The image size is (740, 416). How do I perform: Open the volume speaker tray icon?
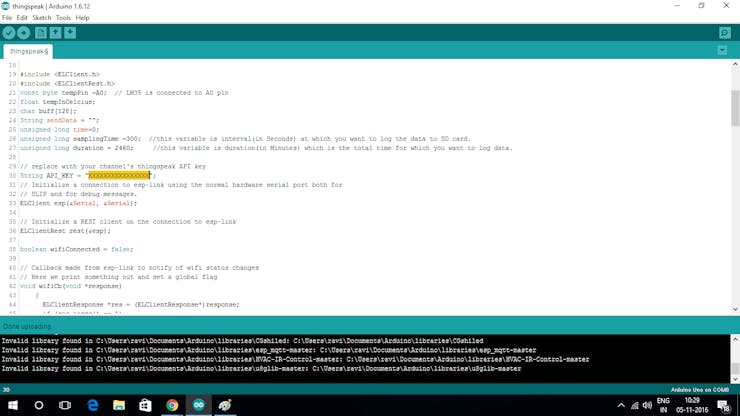coord(648,405)
